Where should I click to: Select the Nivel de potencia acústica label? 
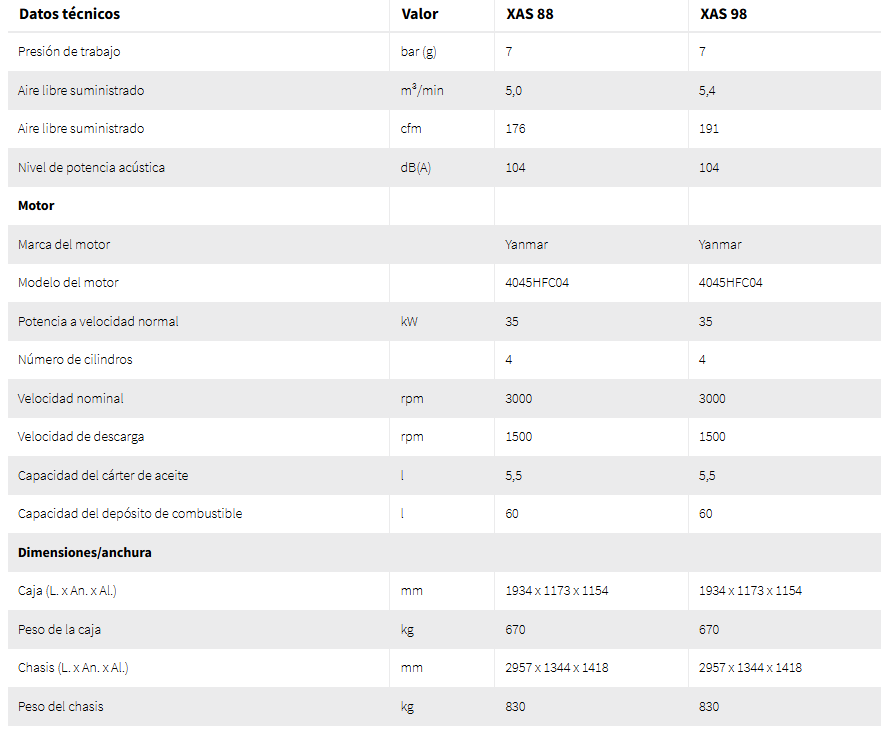pos(91,167)
